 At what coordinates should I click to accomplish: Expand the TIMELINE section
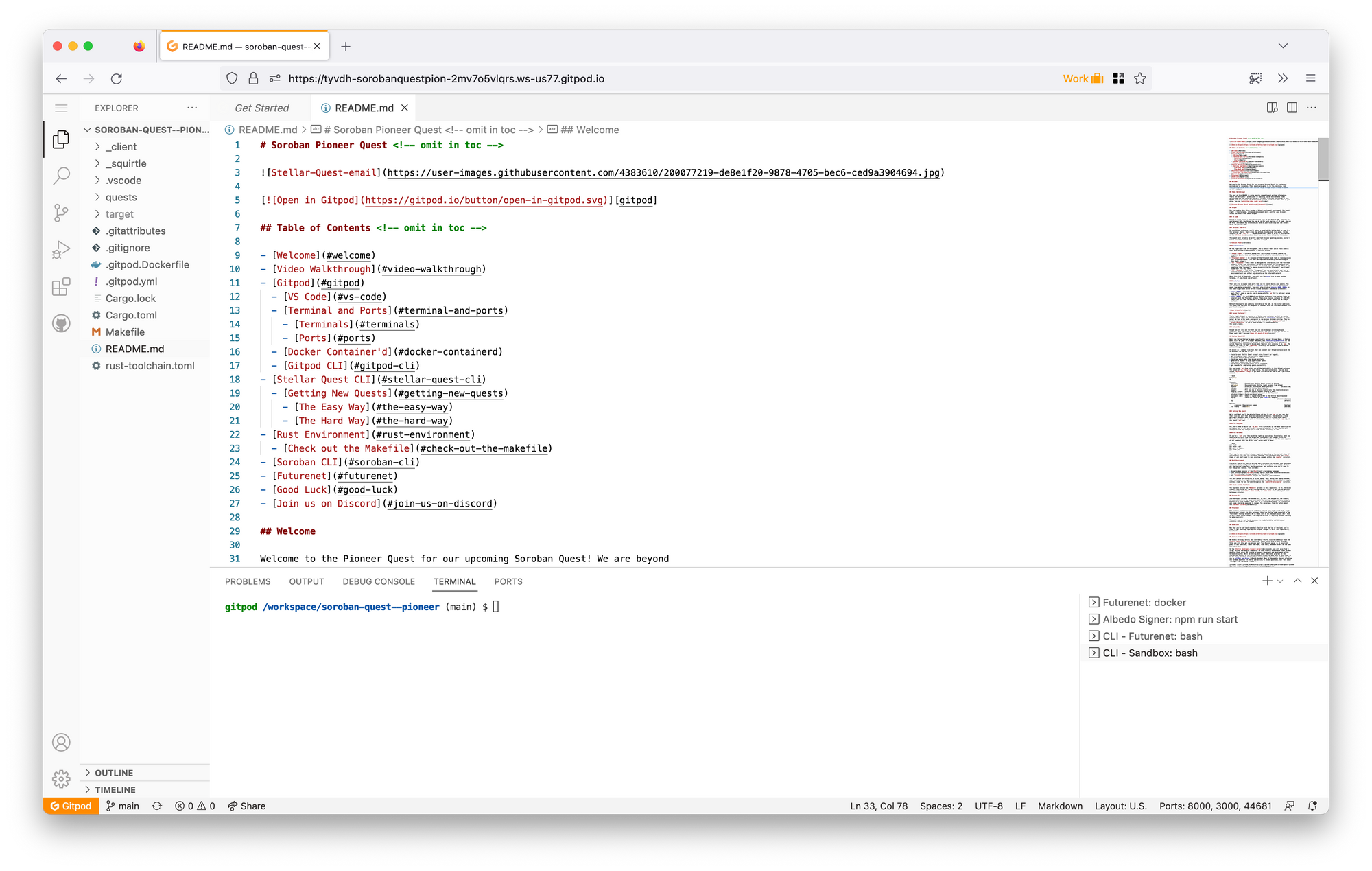[145, 790]
